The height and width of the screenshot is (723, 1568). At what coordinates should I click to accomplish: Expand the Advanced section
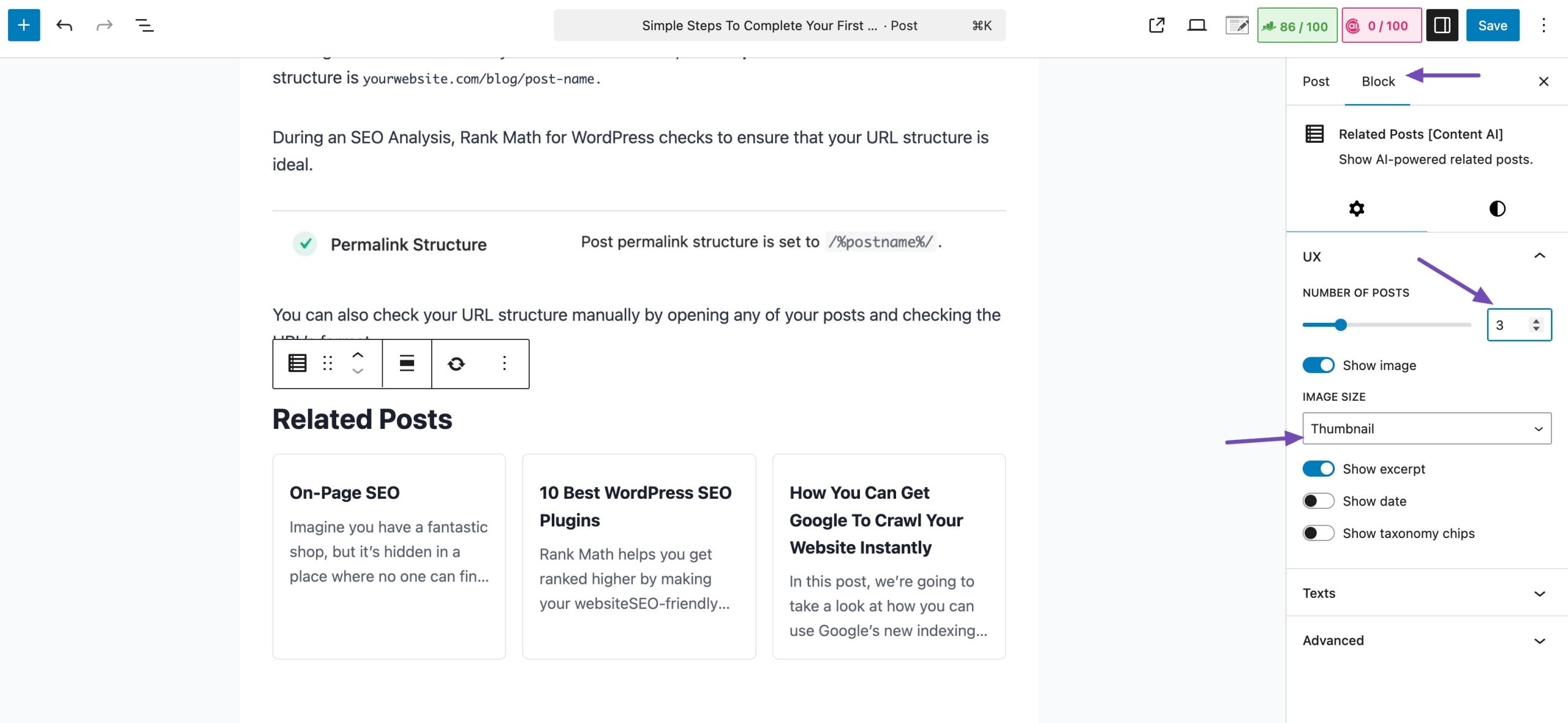[x=1427, y=640]
